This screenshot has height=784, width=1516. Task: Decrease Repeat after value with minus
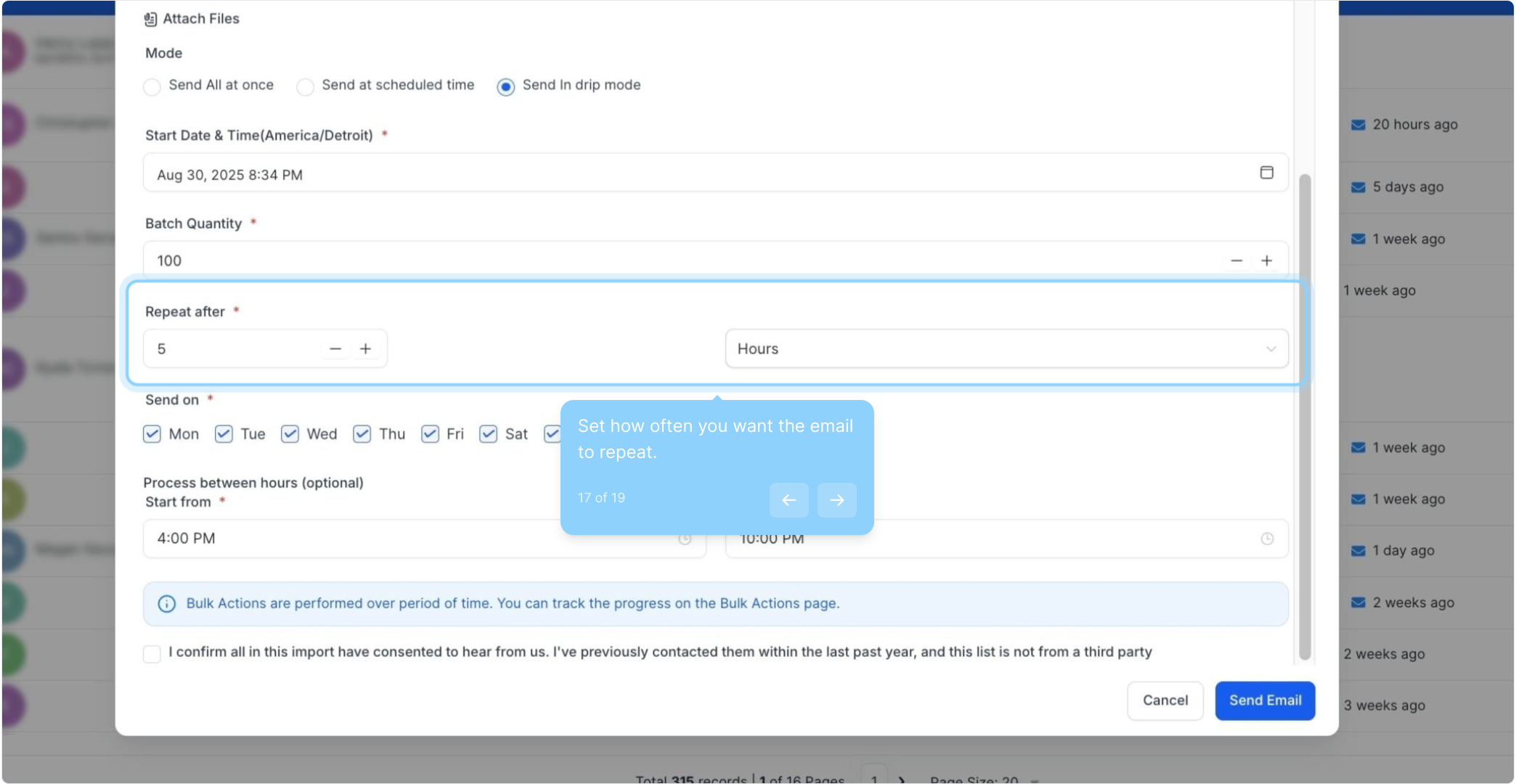coord(335,349)
